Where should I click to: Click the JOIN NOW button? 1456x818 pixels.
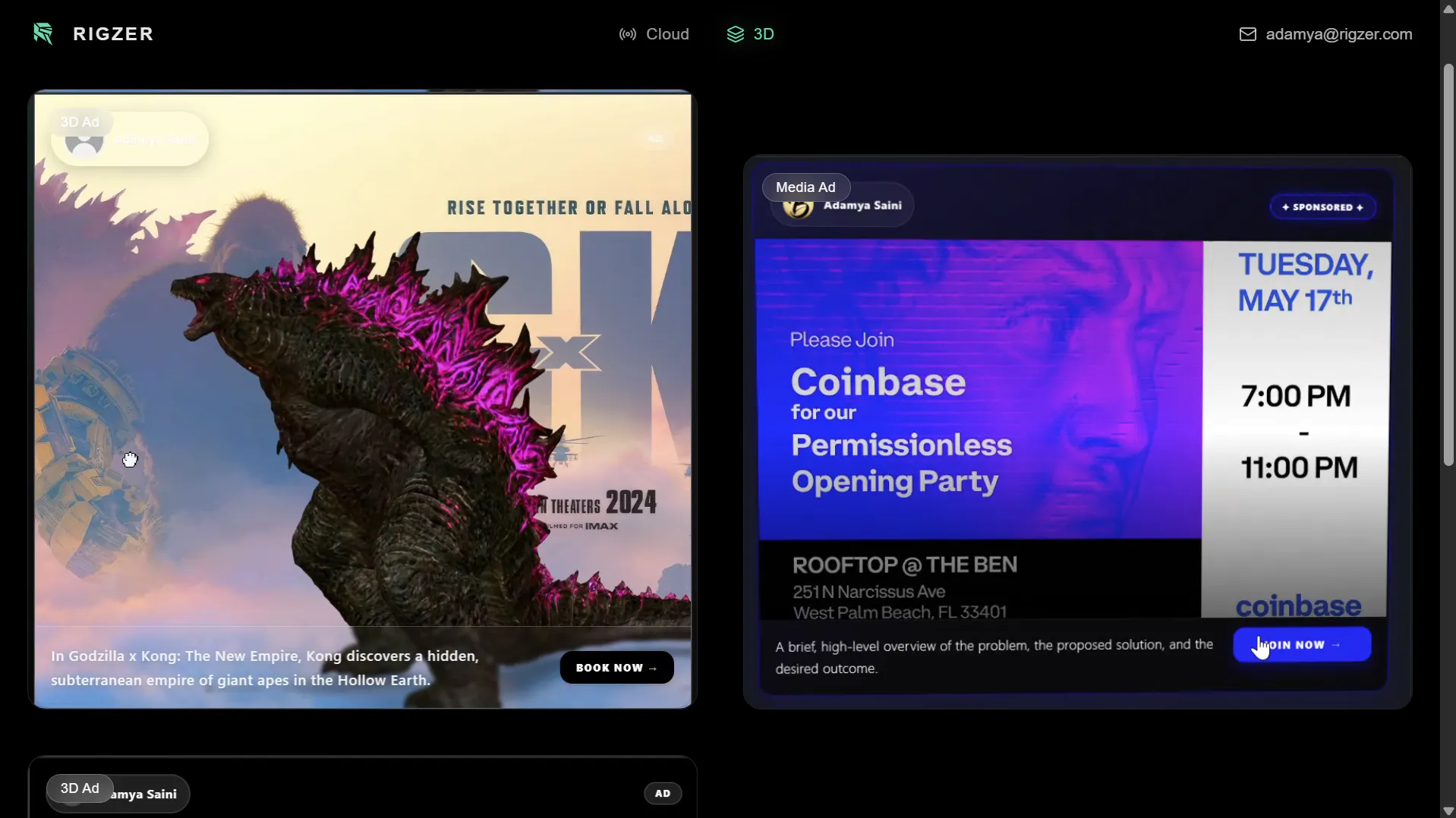tap(1301, 645)
